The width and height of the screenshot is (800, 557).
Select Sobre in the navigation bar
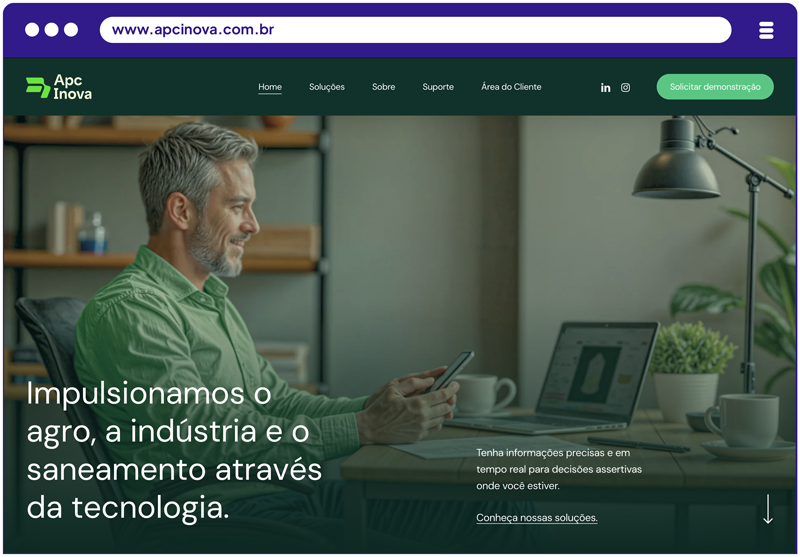point(383,87)
